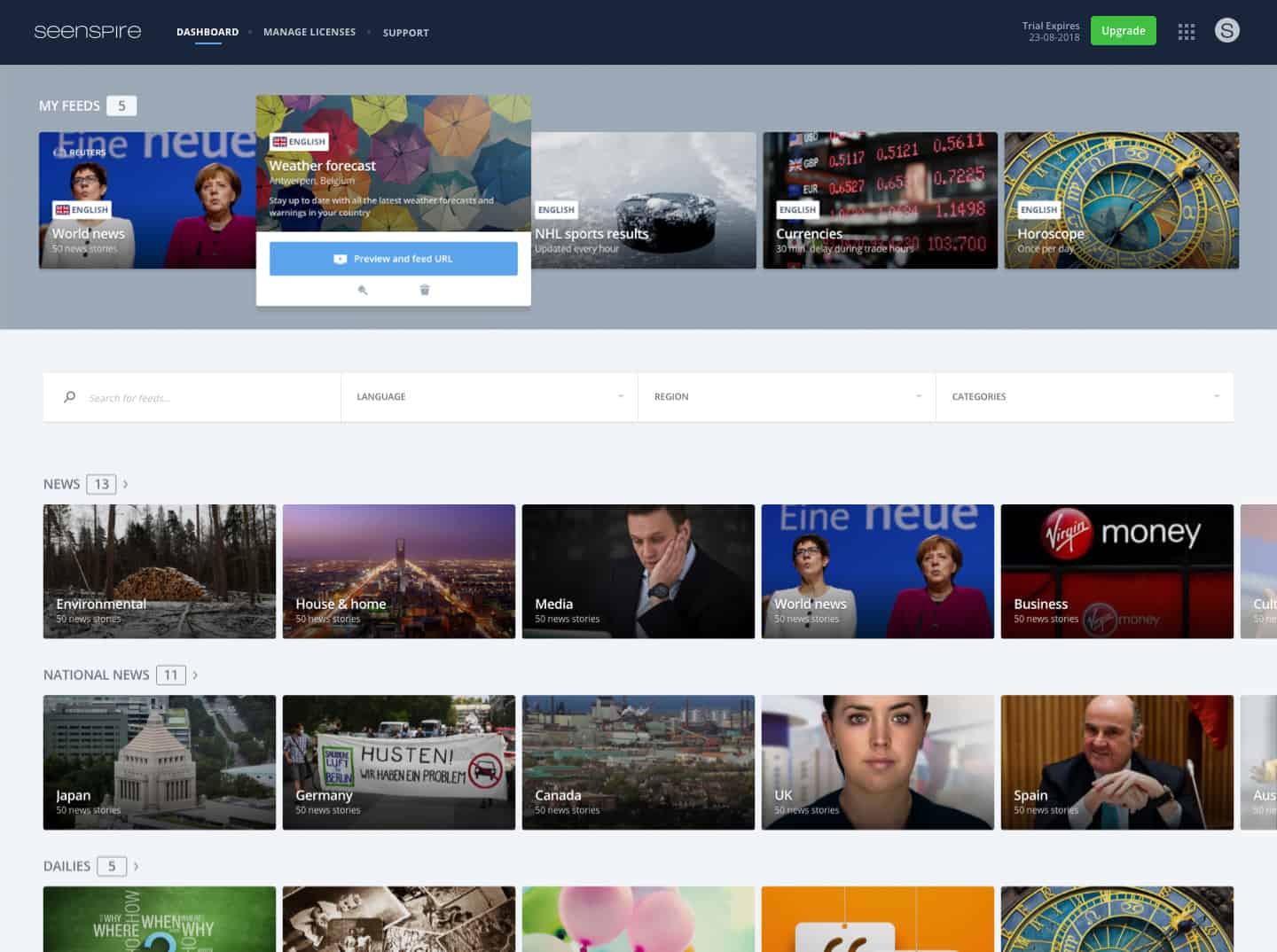Screen dimensions: 1277x952
Task: Open the astronomical clock Dailies card
Action: pos(1117,919)
